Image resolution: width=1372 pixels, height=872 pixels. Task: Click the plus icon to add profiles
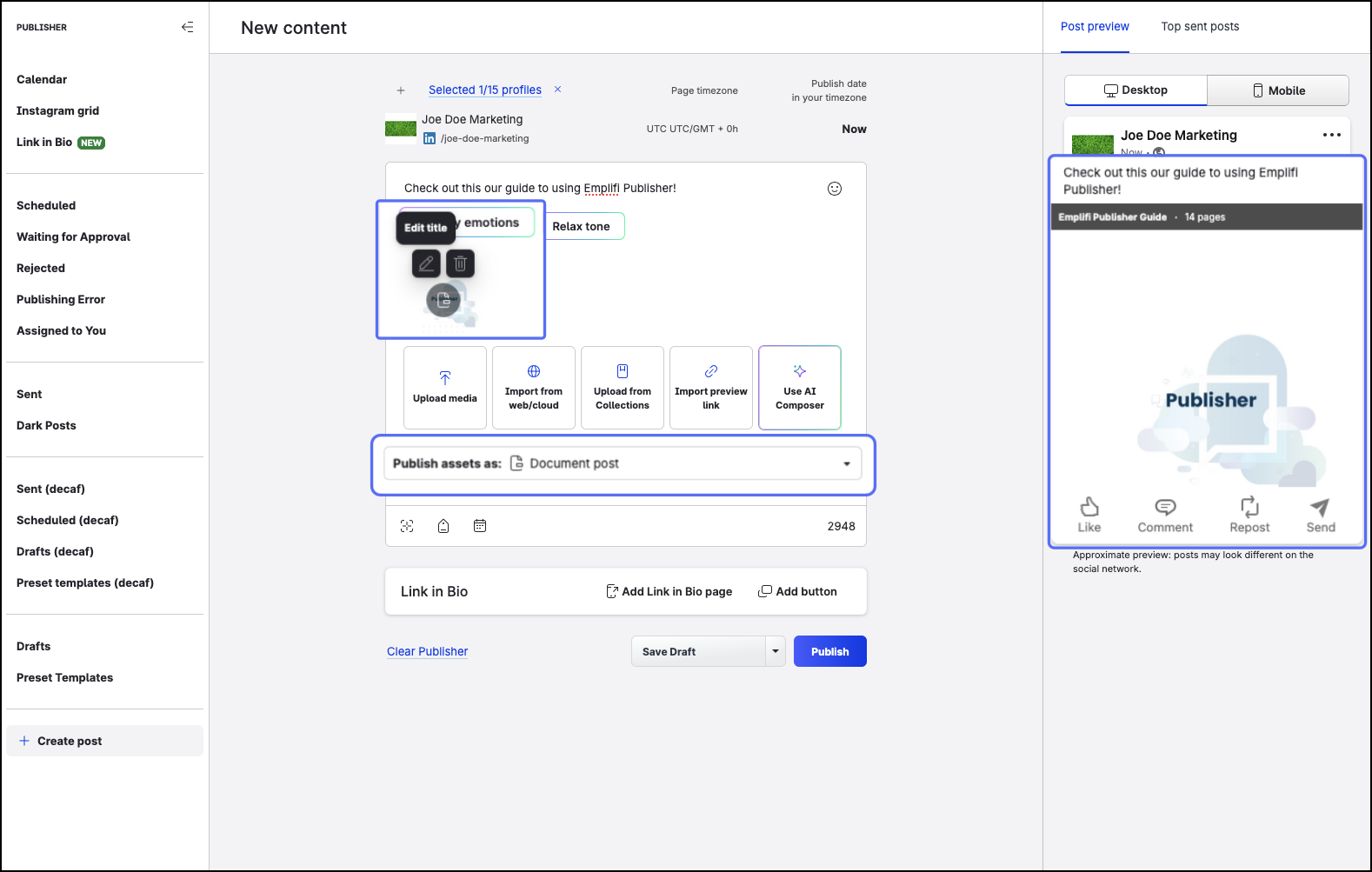click(401, 90)
